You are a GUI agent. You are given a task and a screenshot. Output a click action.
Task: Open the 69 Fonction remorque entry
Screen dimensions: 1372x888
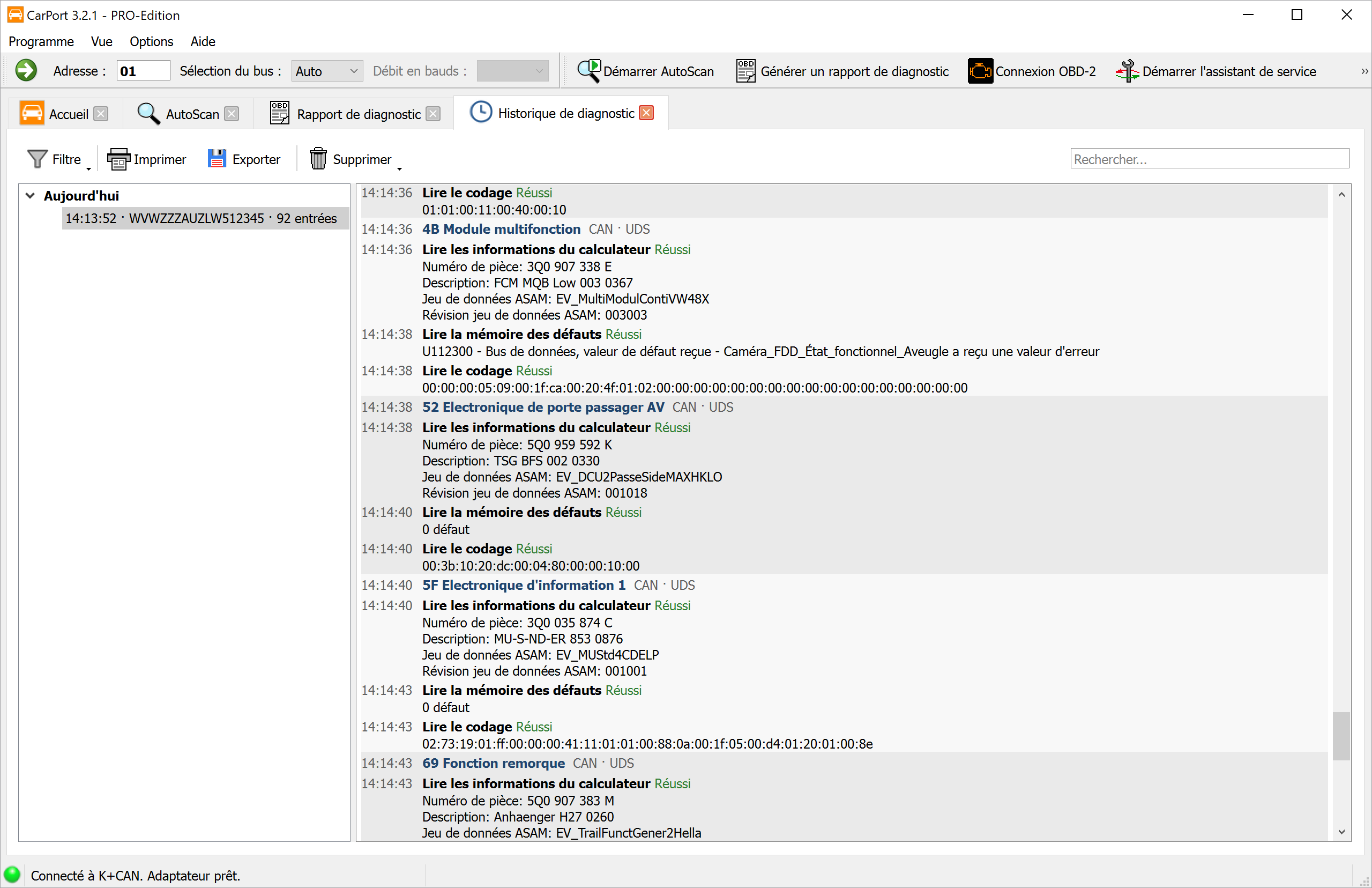[493, 764]
